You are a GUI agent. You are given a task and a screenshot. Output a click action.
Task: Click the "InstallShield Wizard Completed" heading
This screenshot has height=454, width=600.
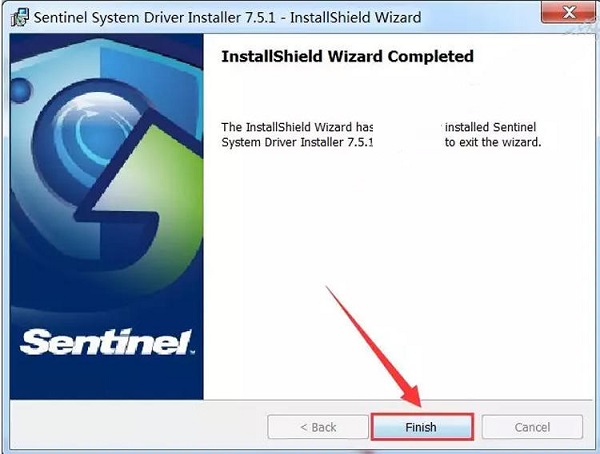pos(347,57)
